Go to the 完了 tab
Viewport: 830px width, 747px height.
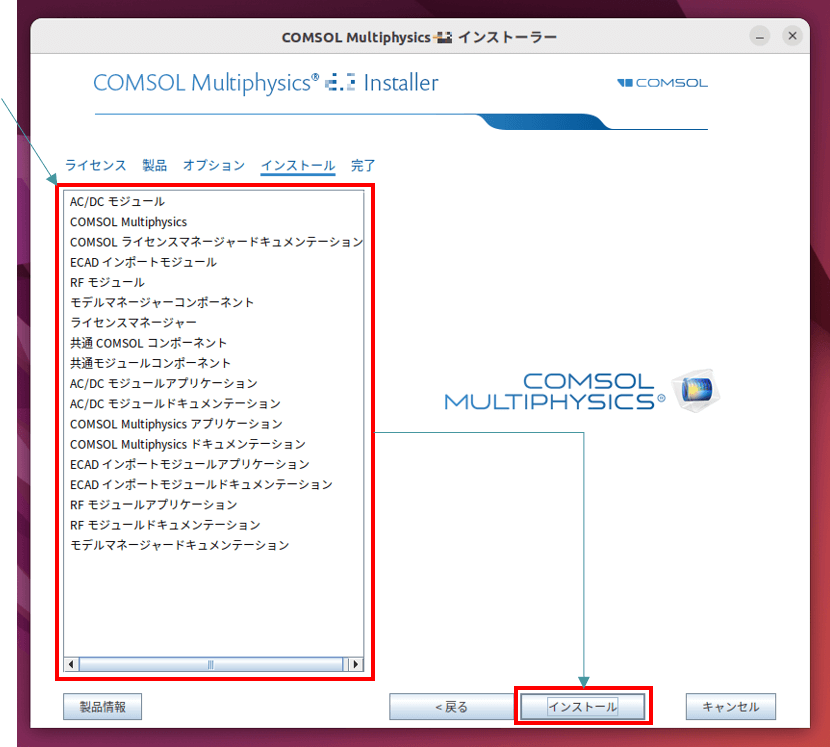pyautogui.click(x=363, y=165)
